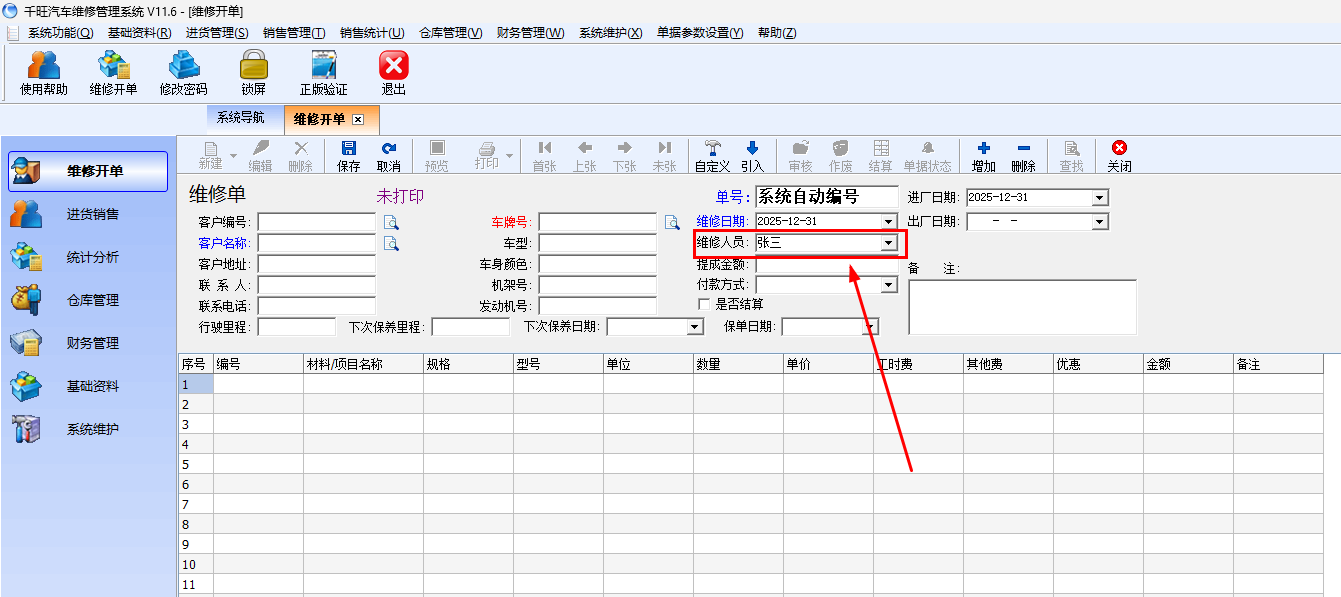Expand the 进厂日期 date picker

click(1100, 198)
